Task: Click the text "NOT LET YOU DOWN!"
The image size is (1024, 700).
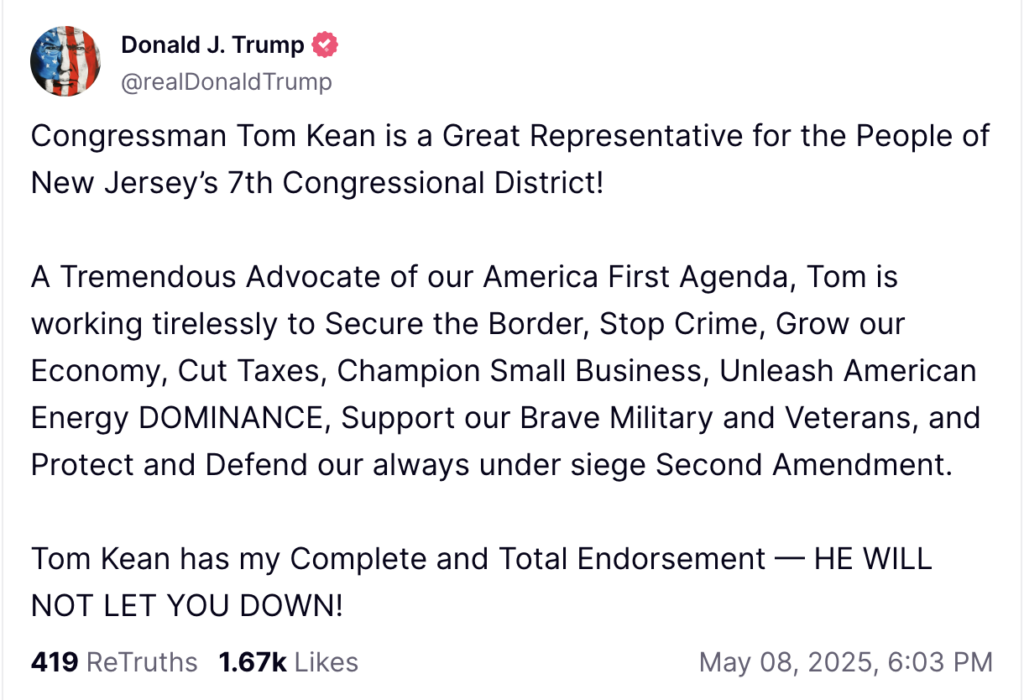Action: click(x=187, y=606)
